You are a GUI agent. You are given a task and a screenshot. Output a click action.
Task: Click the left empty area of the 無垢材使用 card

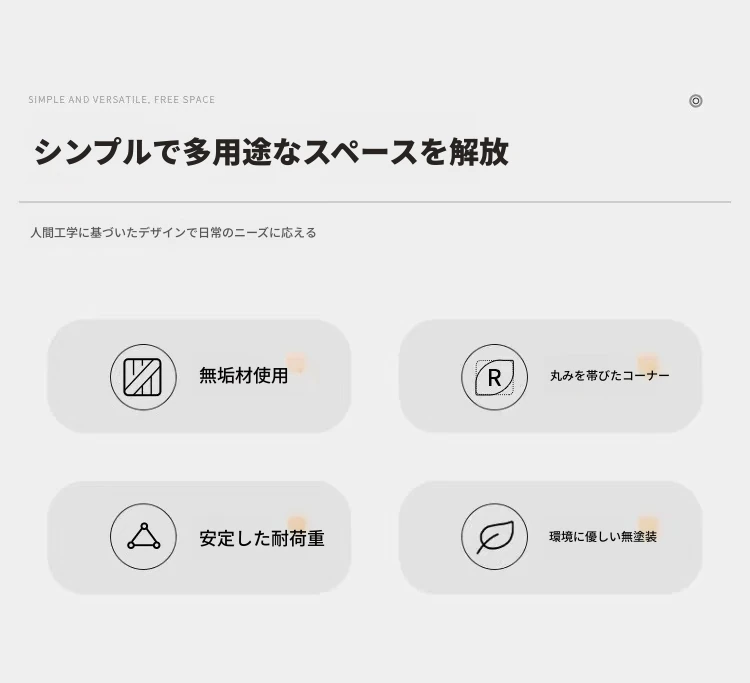coord(79,376)
